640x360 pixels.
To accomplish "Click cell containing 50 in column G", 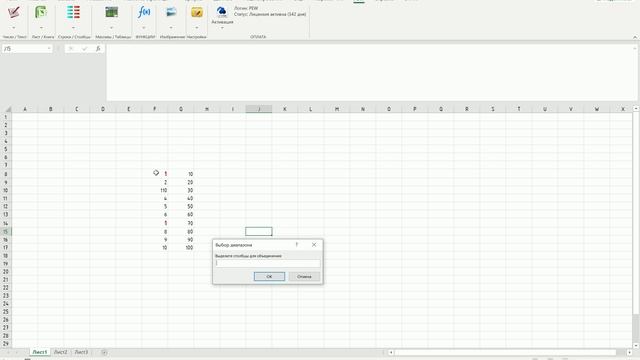I will 181,207.
